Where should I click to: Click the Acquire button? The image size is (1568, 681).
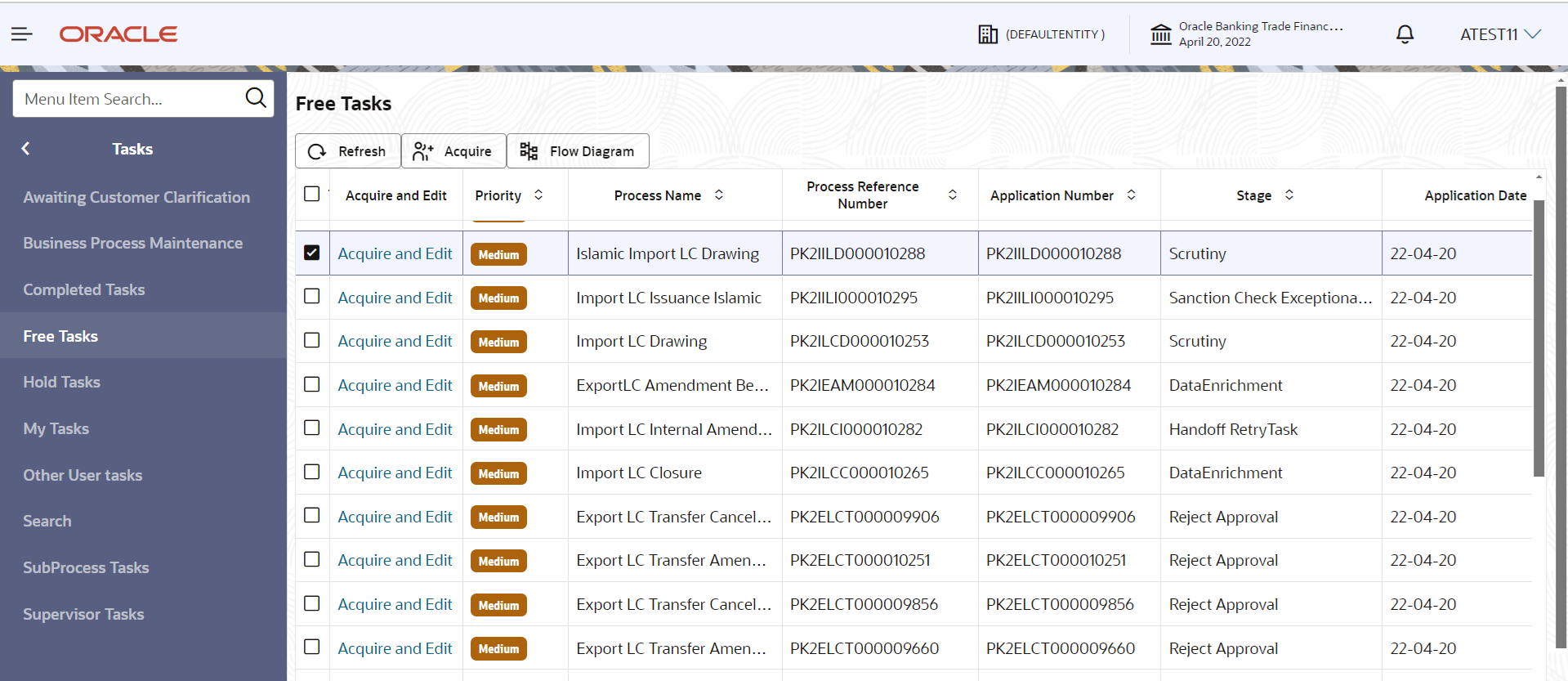[x=453, y=151]
